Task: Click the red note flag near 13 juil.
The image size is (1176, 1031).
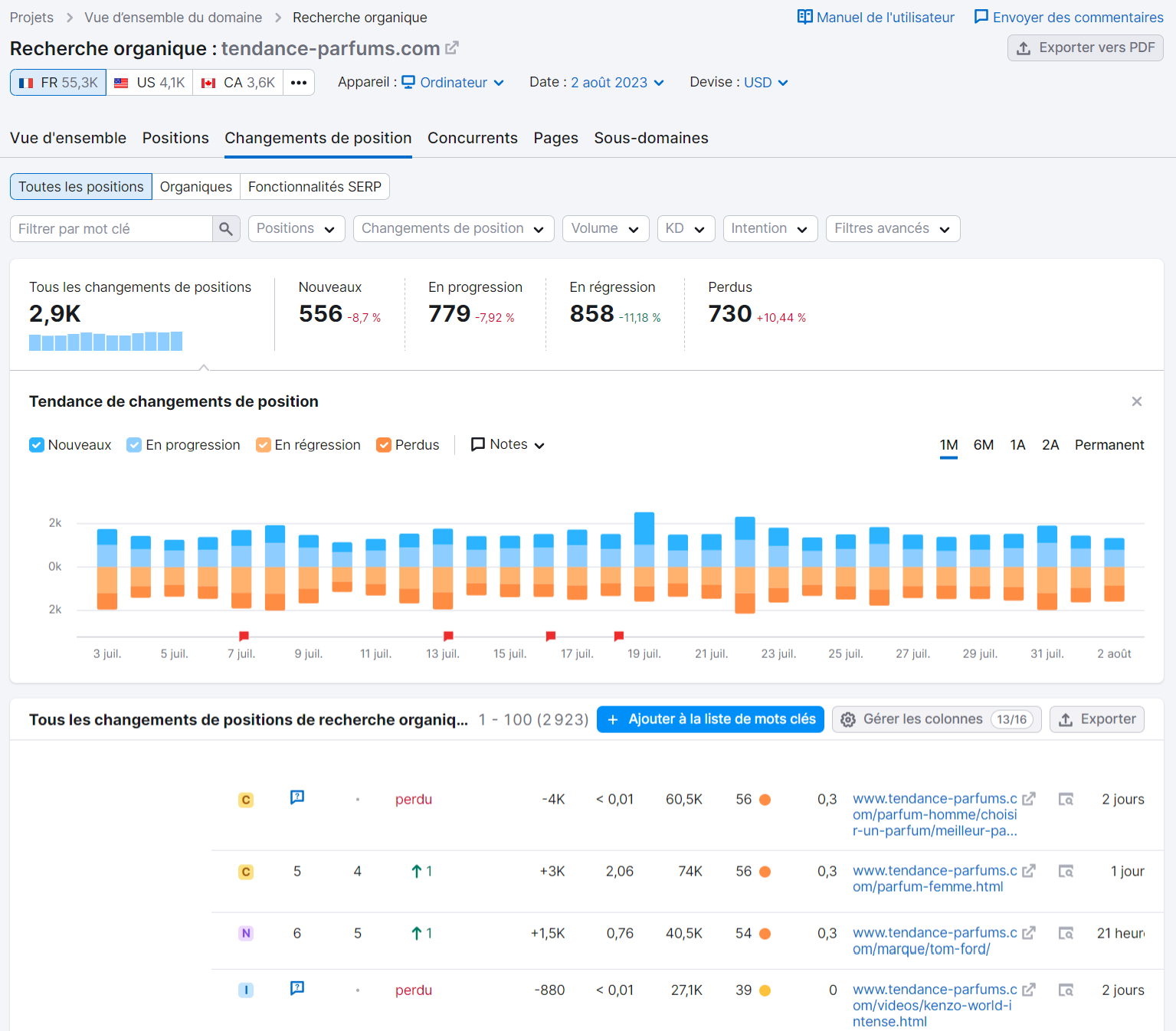Action: click(x=448, y=636)
